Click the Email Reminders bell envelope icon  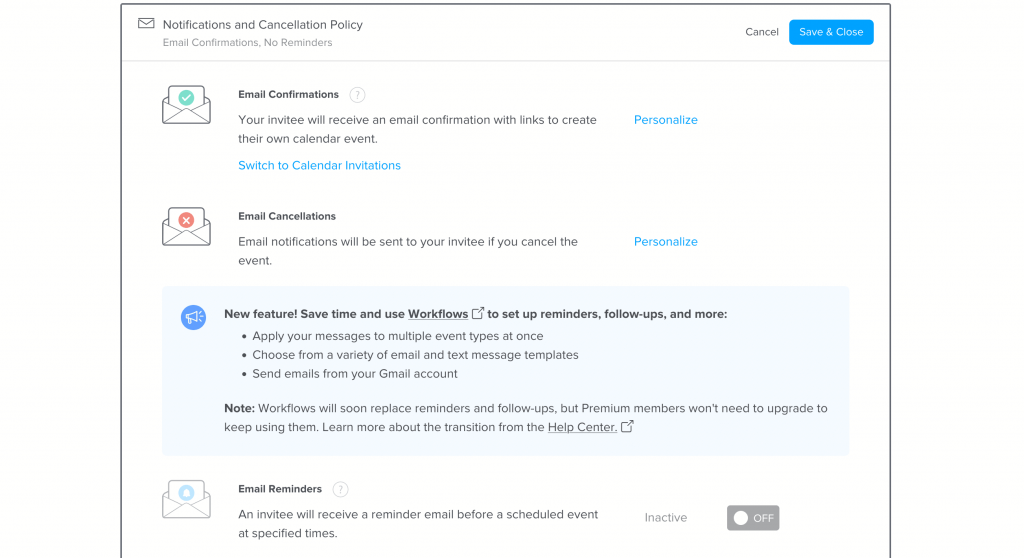point(186,499)
